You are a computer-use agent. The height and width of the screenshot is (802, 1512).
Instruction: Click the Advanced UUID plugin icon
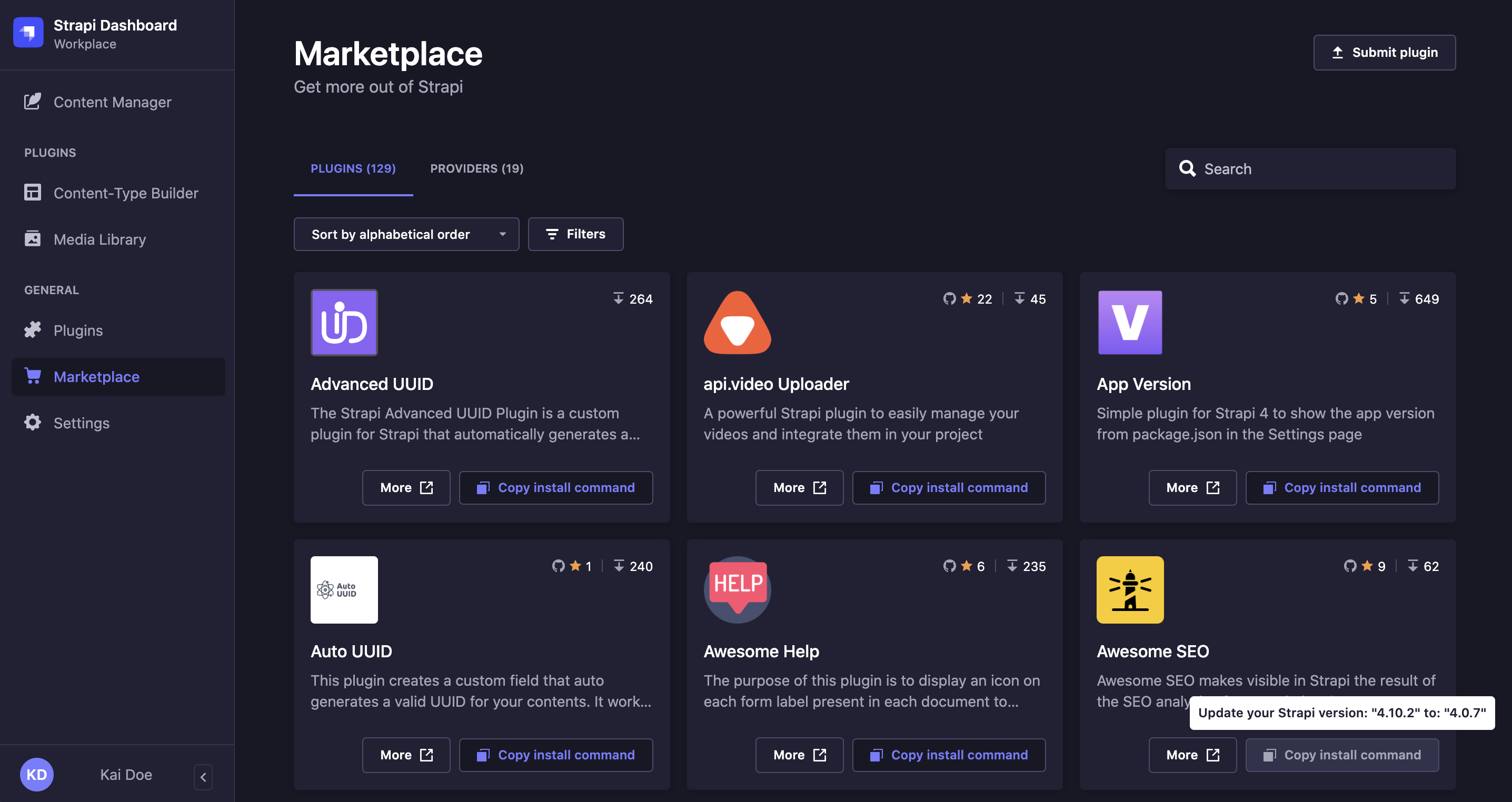[x=344, y=322]
